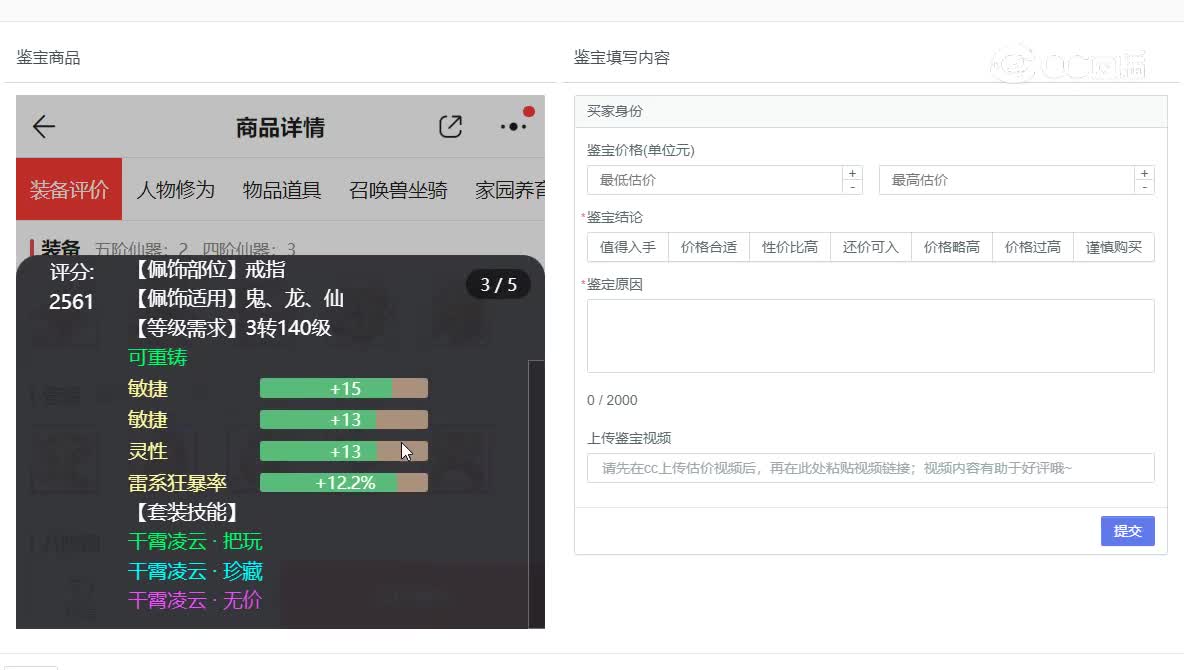Select the 价格略高 conclusion option

(x=951, y=247)
